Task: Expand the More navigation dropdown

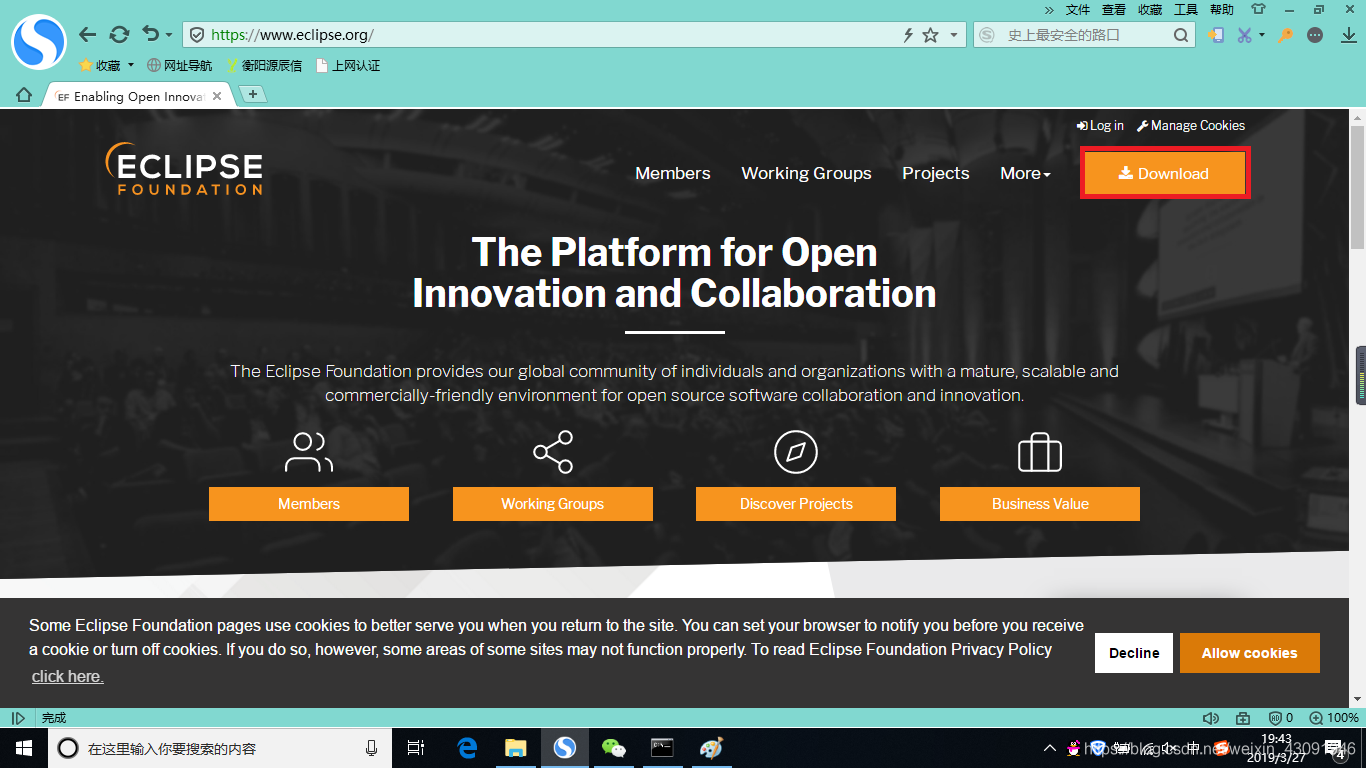Action: pyautogui.click(x=1025, y=173)
